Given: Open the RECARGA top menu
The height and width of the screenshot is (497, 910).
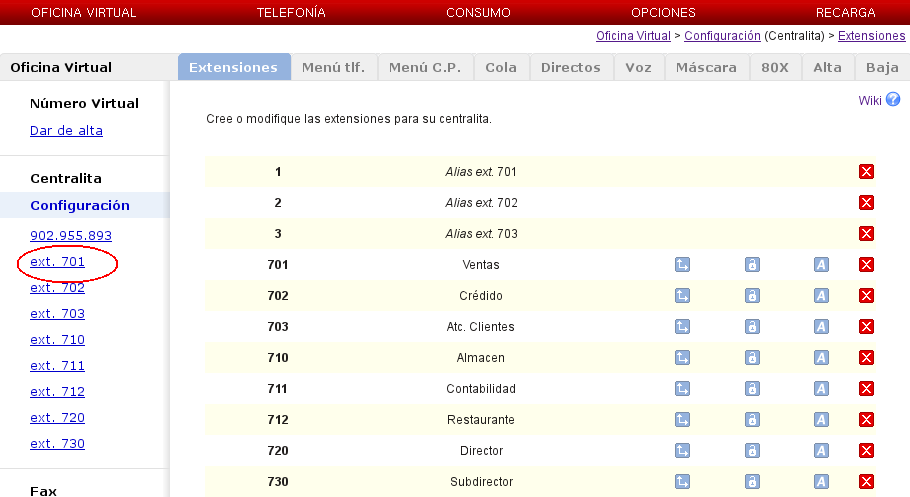Looking at the screenshot, I should pyautogui.click(x=845, y=13).
